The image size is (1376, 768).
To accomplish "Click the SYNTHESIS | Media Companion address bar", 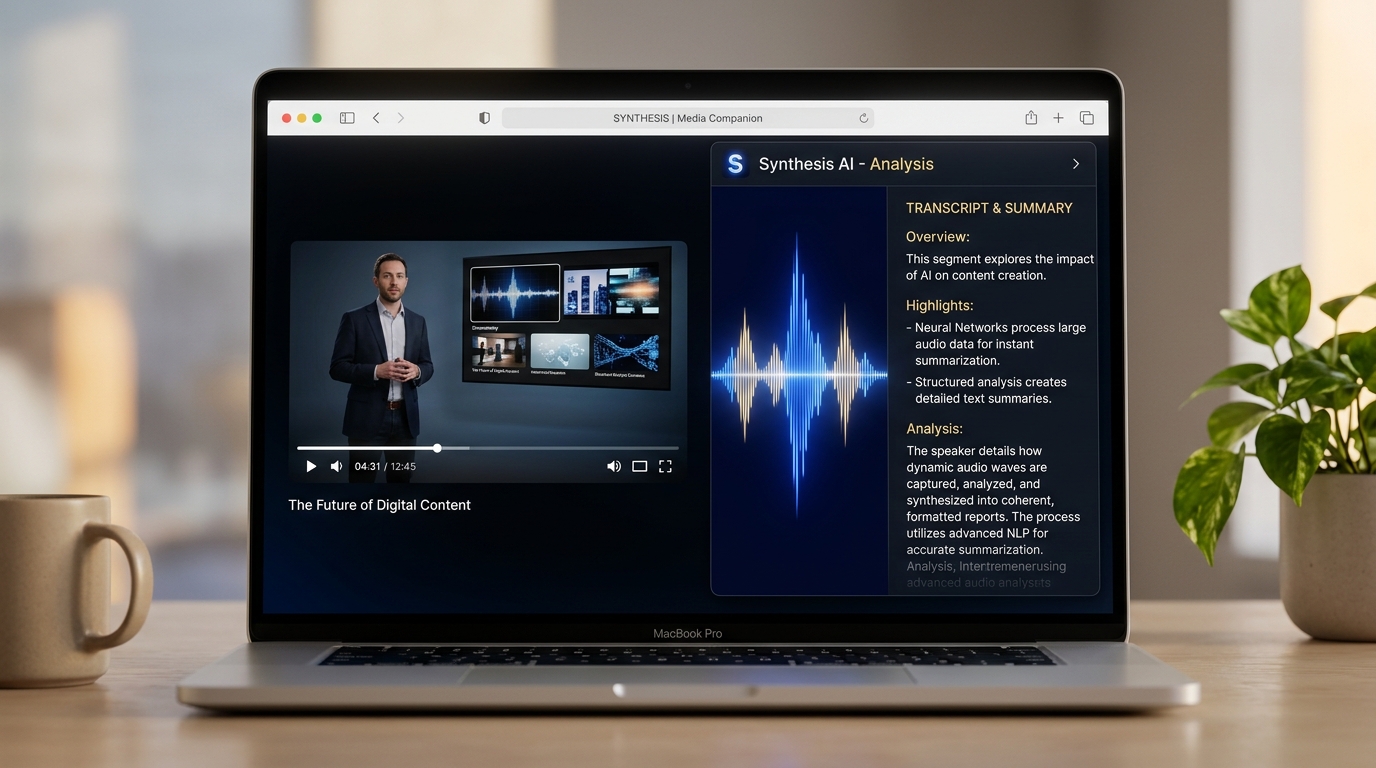I will click(x=688, y=118).
